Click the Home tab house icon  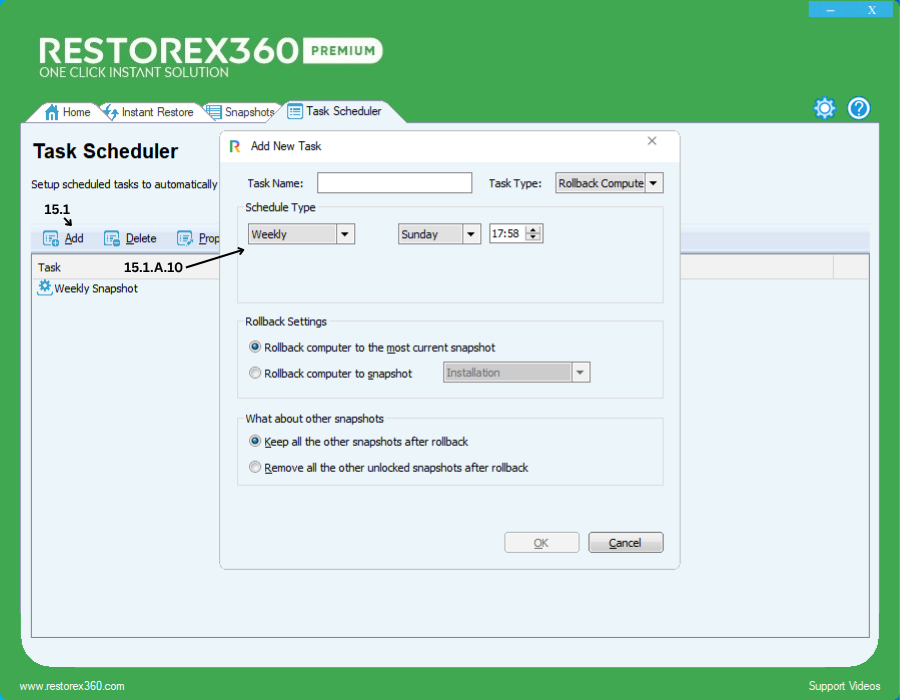(x=52, y=112)
